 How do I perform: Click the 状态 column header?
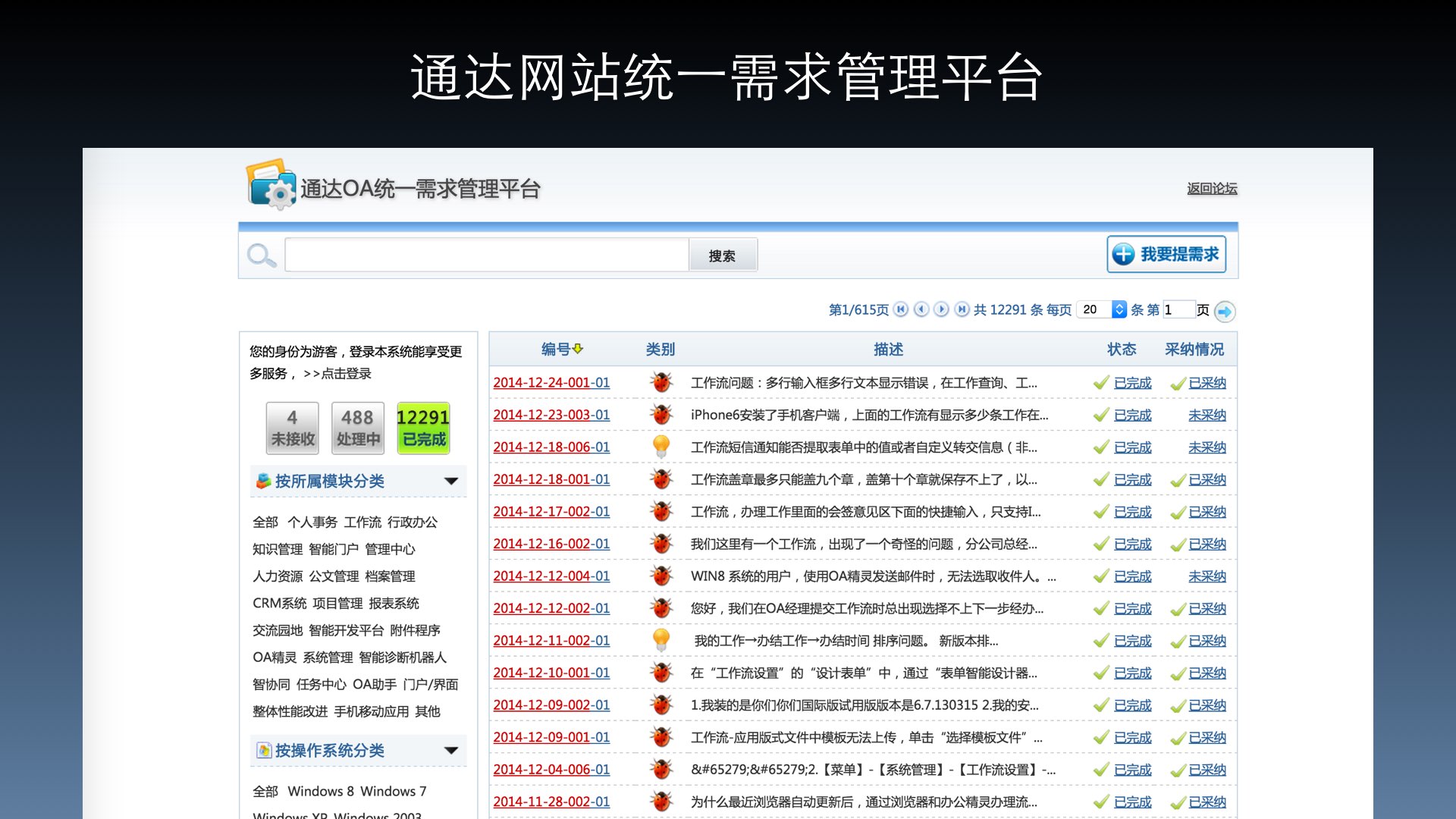click(1122, 349)
